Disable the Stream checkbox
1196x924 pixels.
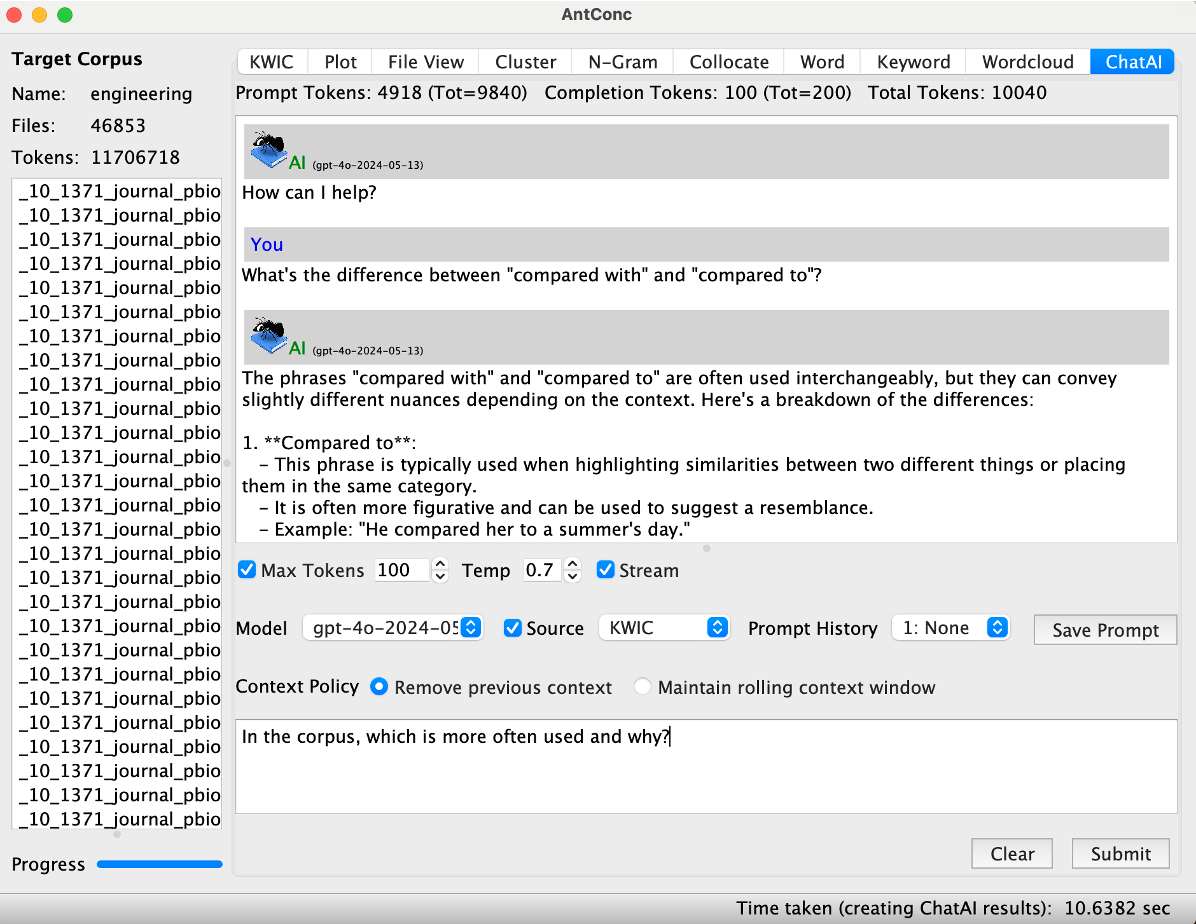[605, 570]
